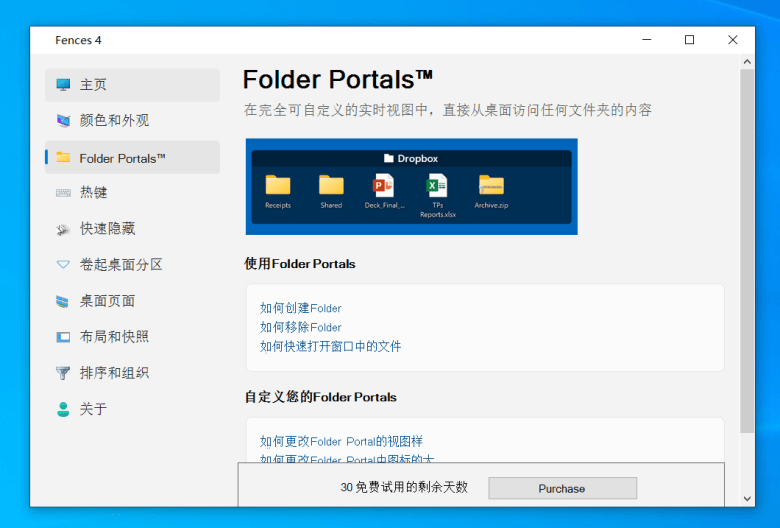This screenshot has width=780, height=528.
Task: Click the 使用Folder Portals section heading
Action: point(300,264)
